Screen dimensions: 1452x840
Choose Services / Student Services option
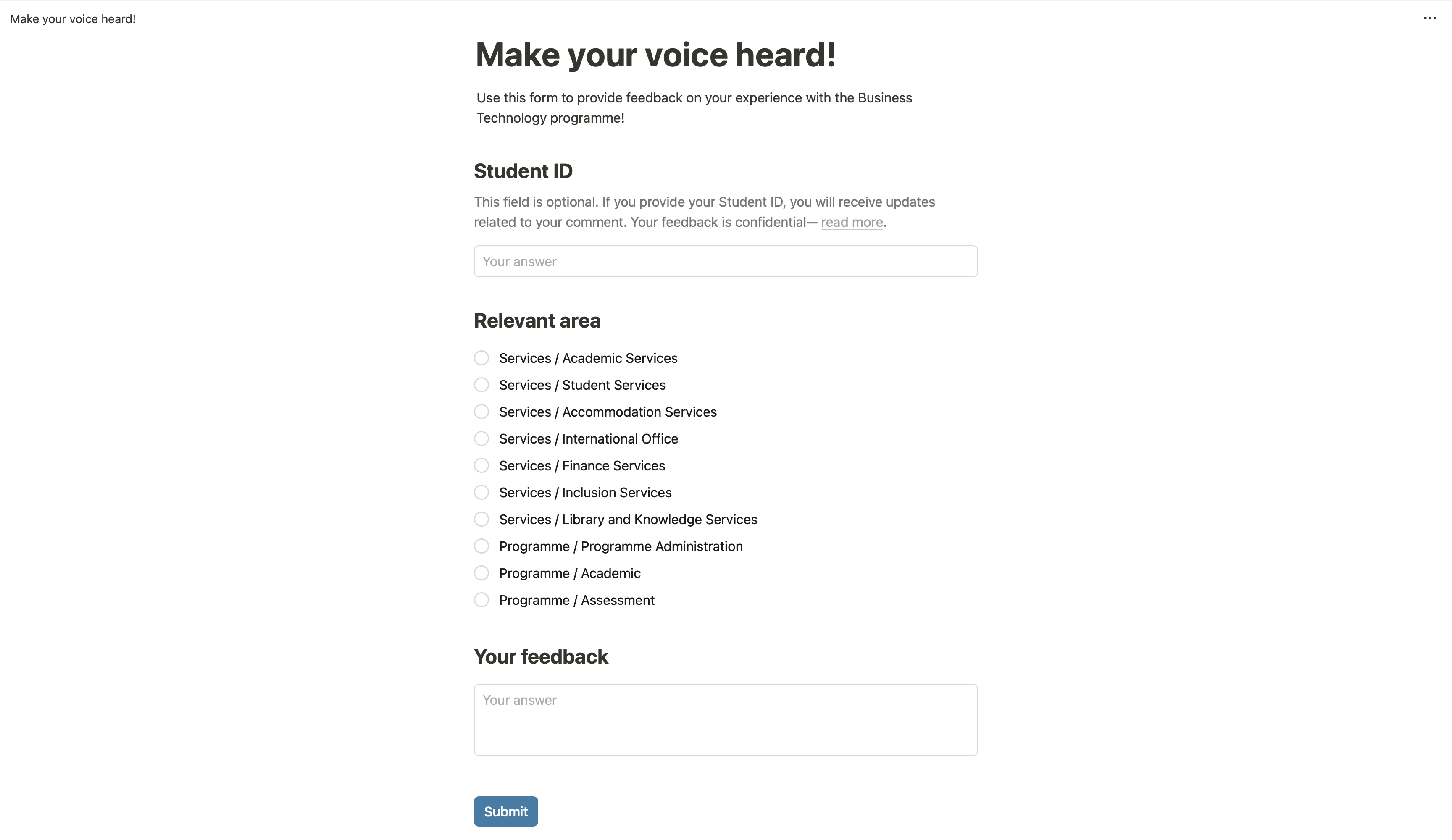481,385
